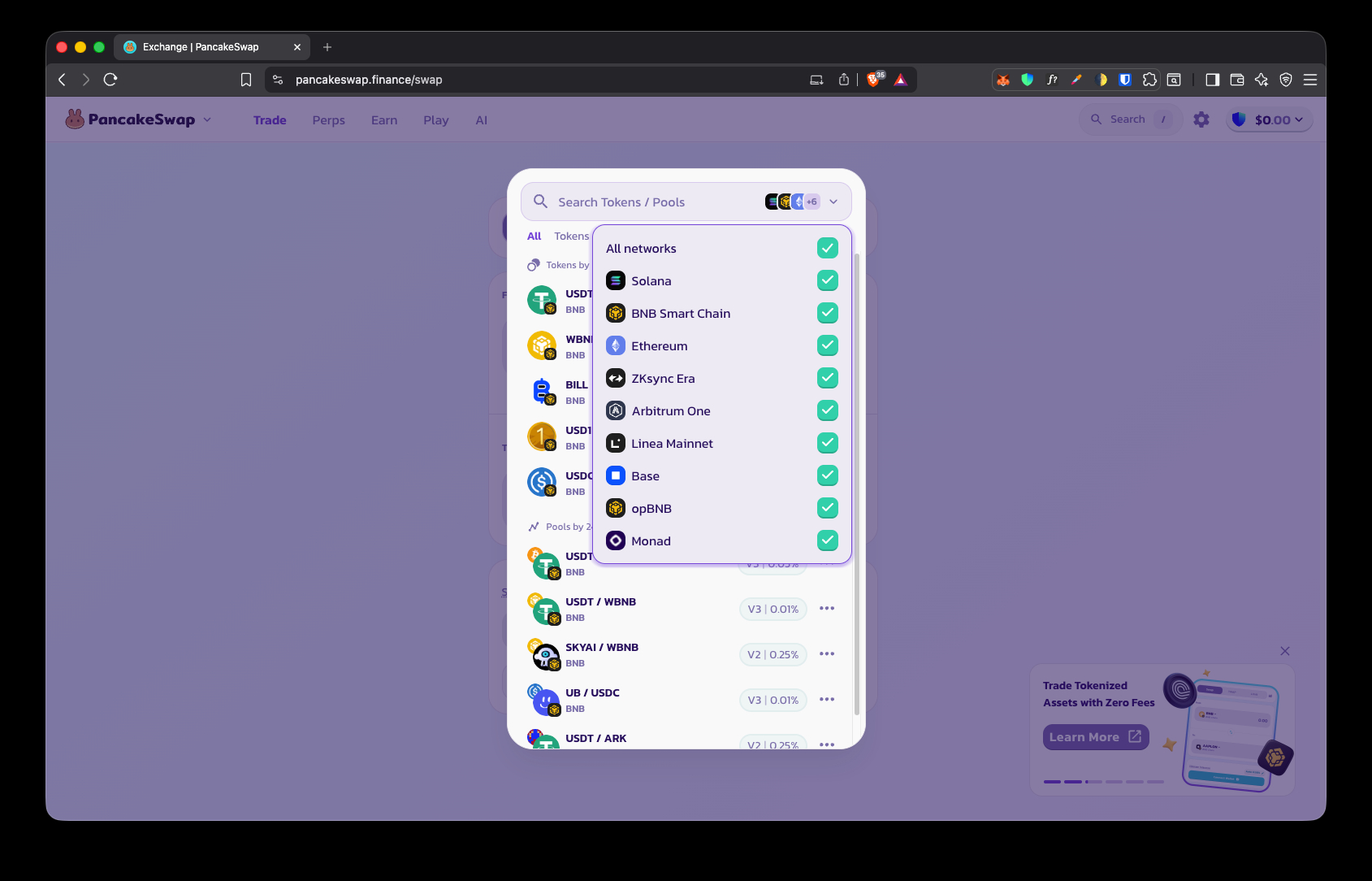Screen dimensions: 1372x881
Task: Bookmark this page
Action: 246,80
